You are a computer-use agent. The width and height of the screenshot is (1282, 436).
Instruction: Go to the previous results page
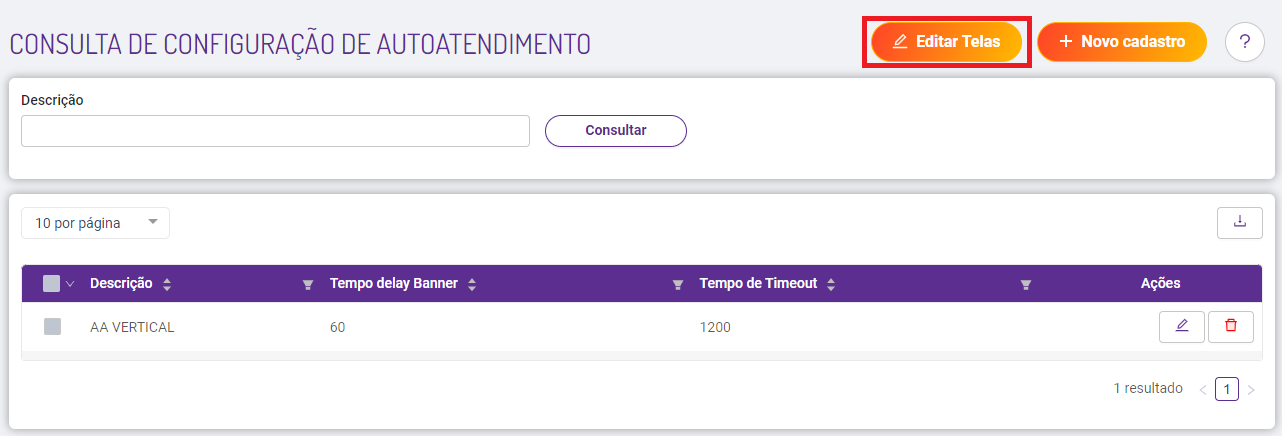click(x=1202, y=389)
